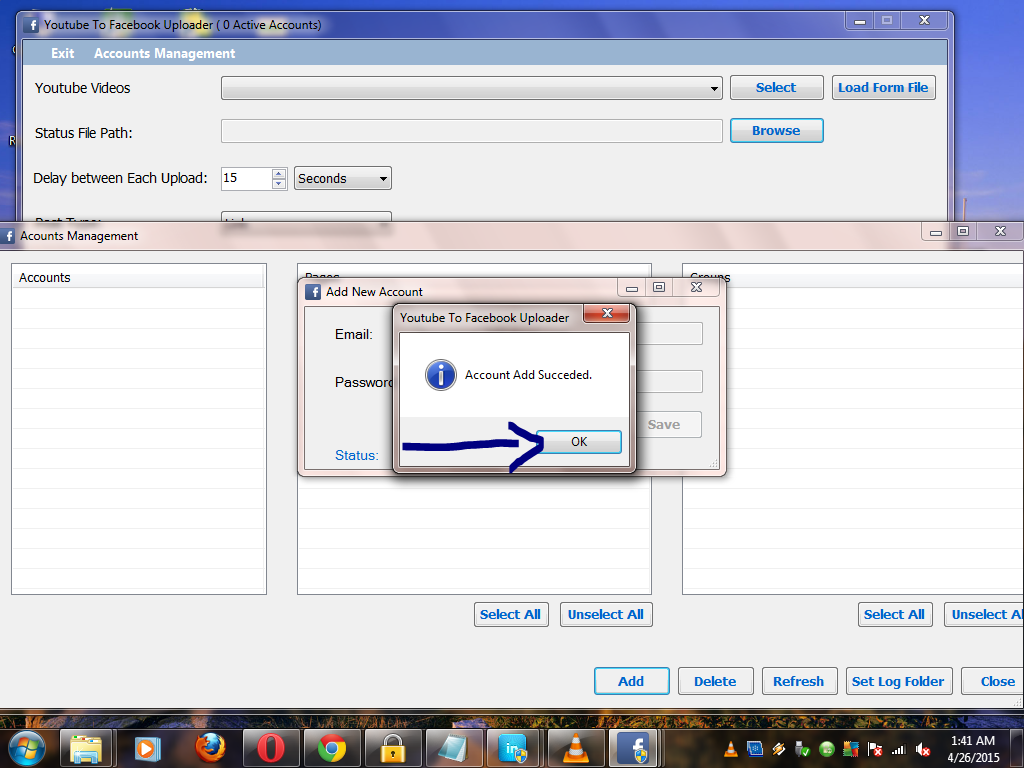
Task: Click the delay value field showing 15
Action: (x=246, y=178)
